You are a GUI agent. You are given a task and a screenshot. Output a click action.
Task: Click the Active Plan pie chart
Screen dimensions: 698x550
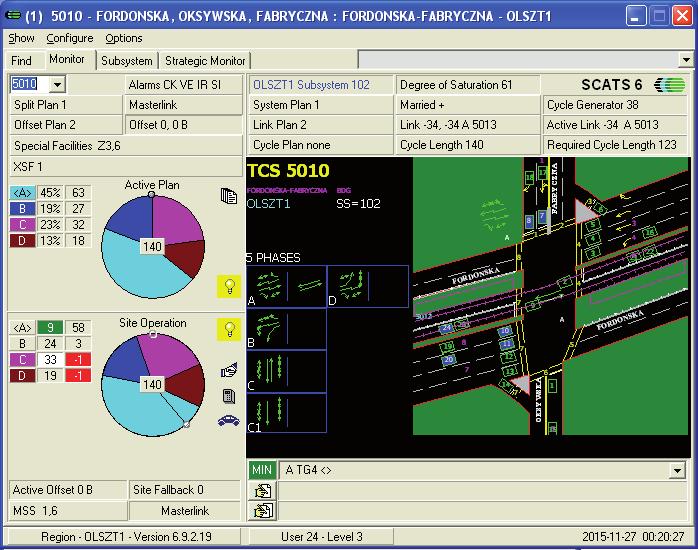(x=153, y=247)
